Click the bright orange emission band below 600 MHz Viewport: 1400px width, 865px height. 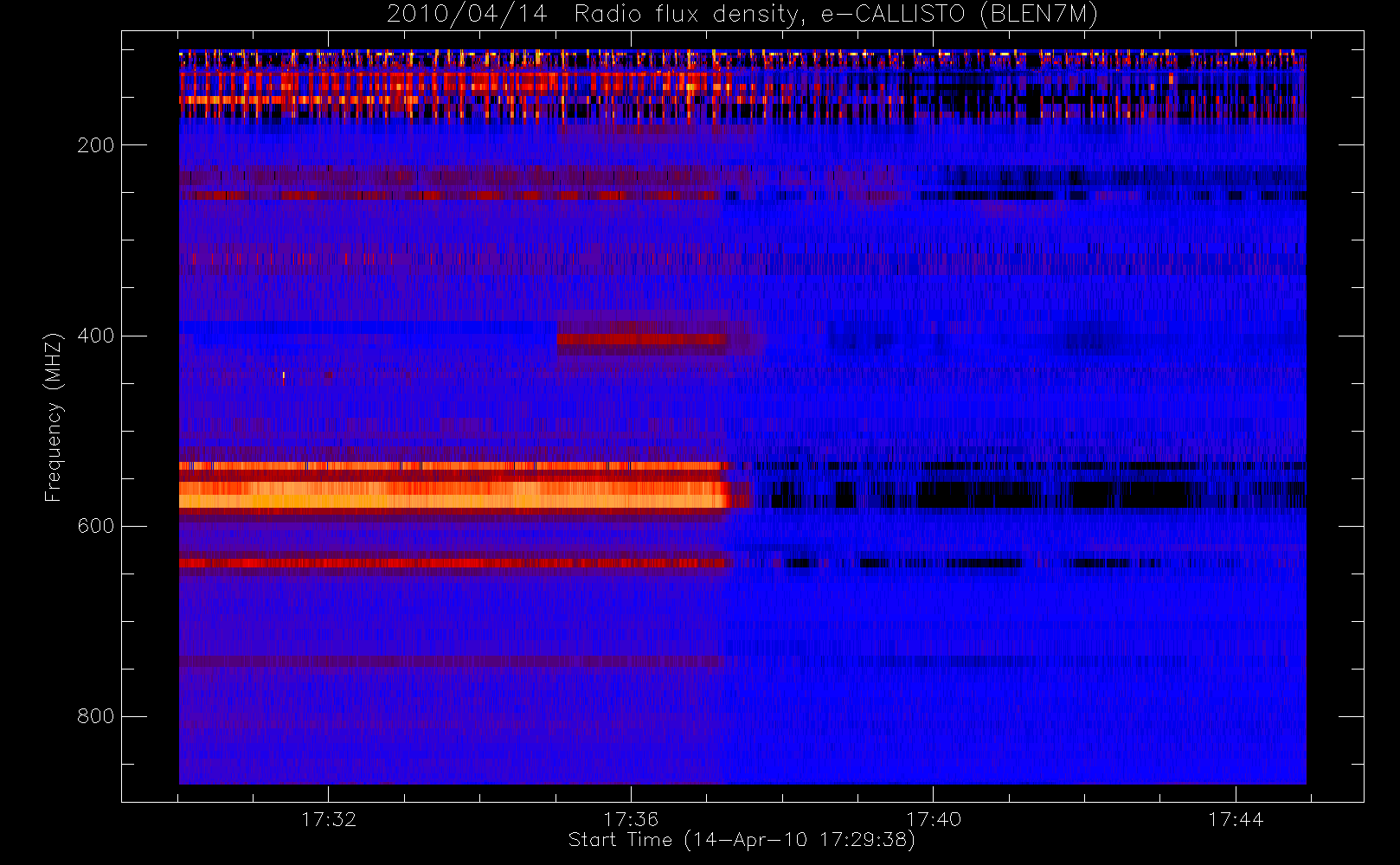[x=454, y=495]
